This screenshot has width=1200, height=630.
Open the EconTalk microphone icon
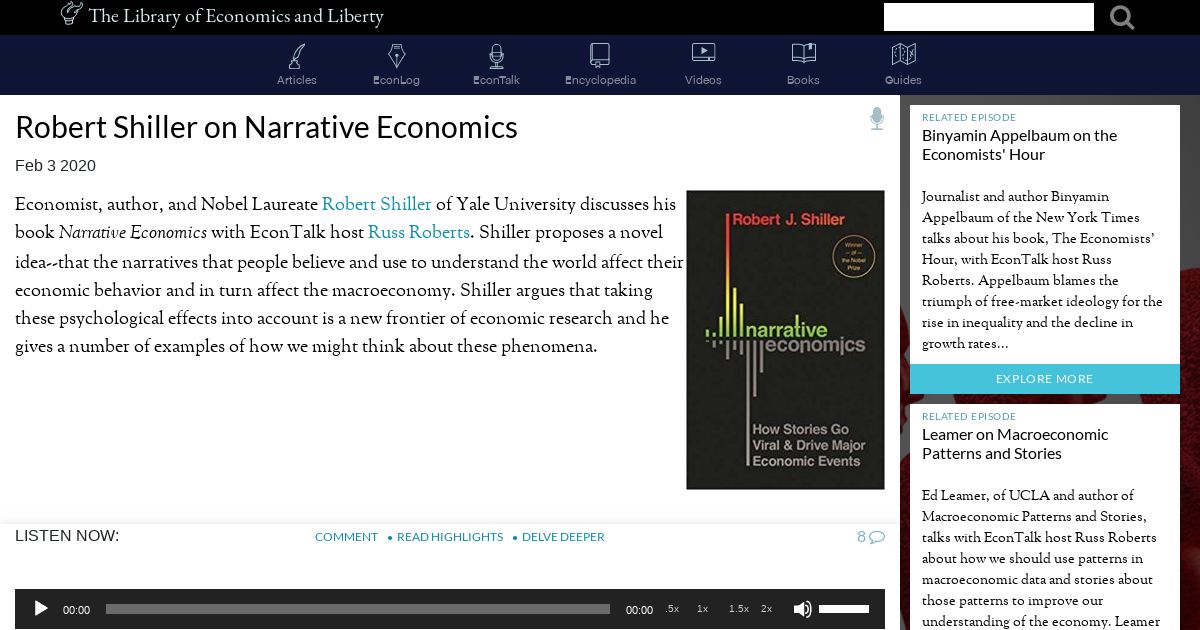click(496, 55)
